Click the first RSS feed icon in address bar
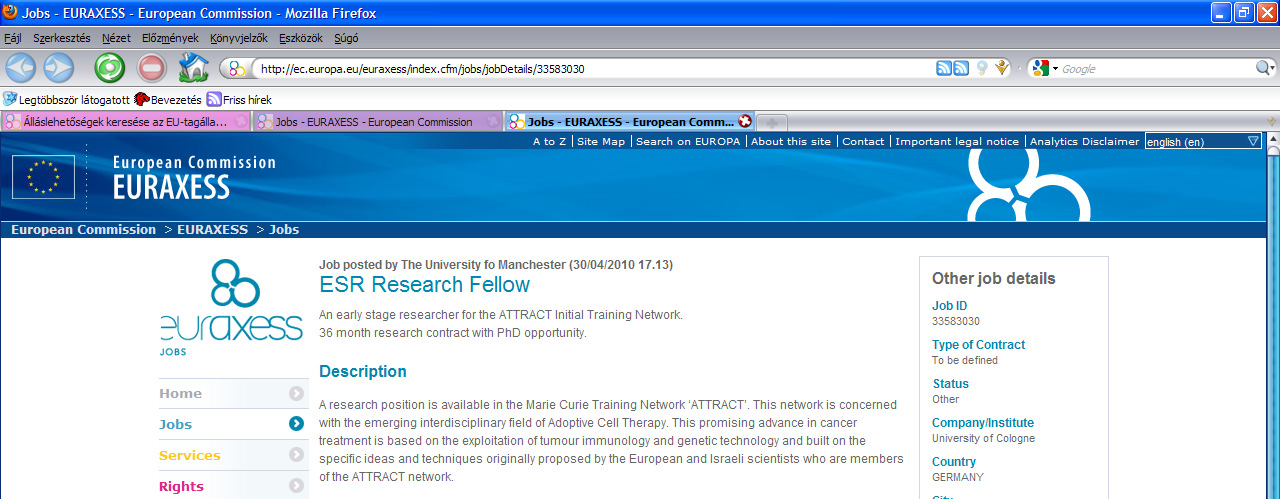Image resolution: width=1280 pixels, height=499 pixels. click(943, 68)
